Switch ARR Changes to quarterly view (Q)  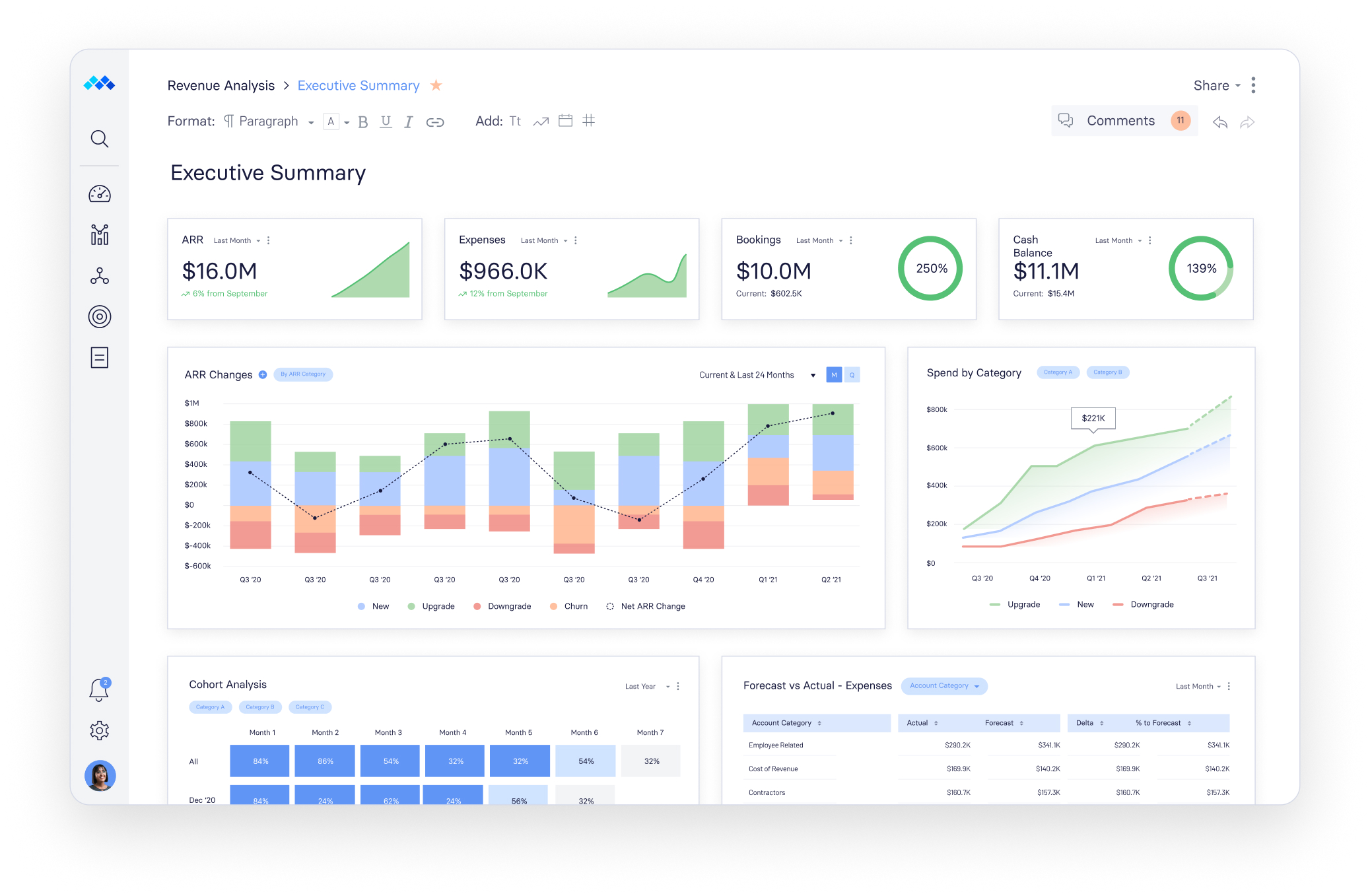[852, 375]
